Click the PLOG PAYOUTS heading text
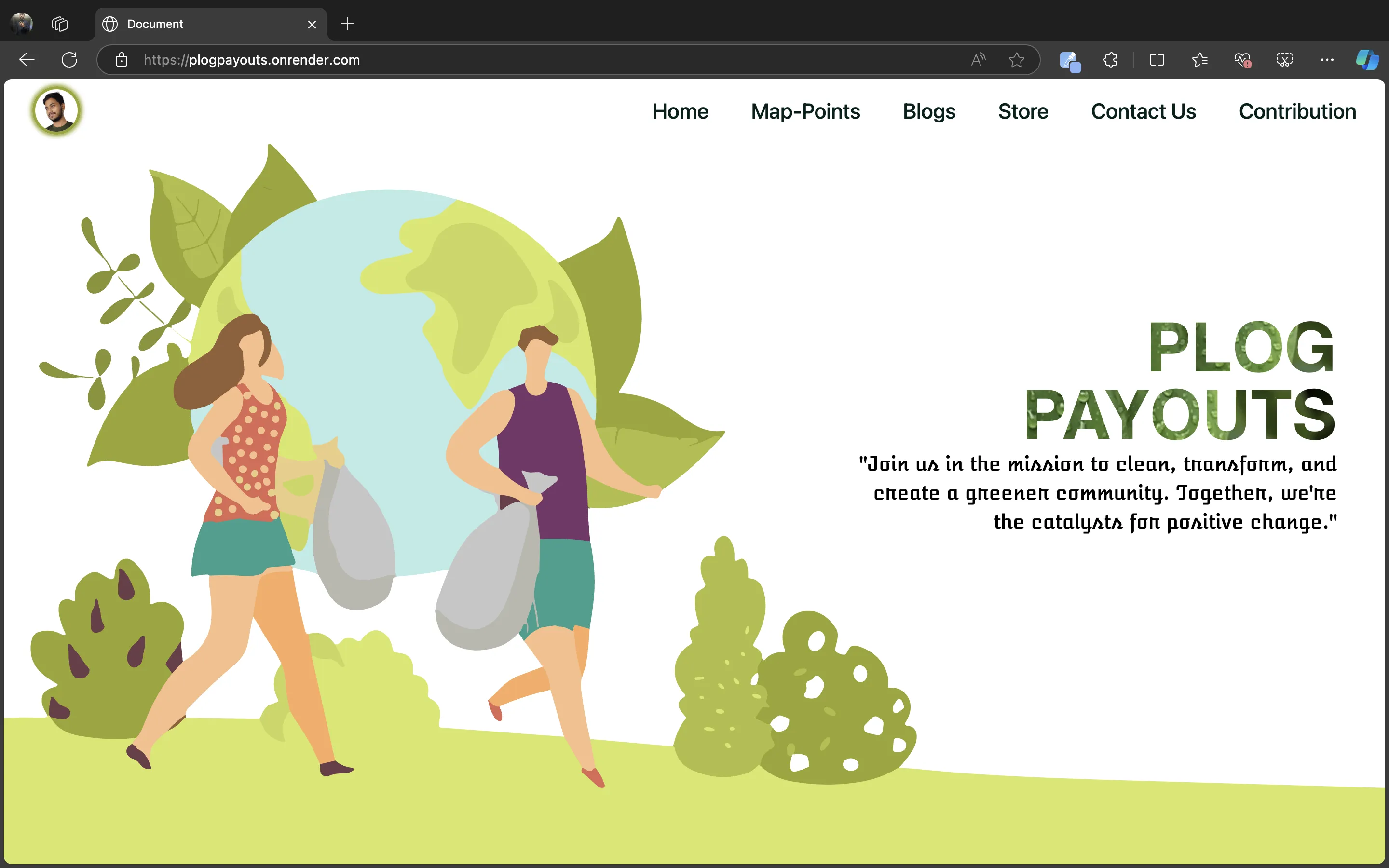The width and height of the screenshot is (1389, 868). pyautogui.click(x=1181, y=380)
